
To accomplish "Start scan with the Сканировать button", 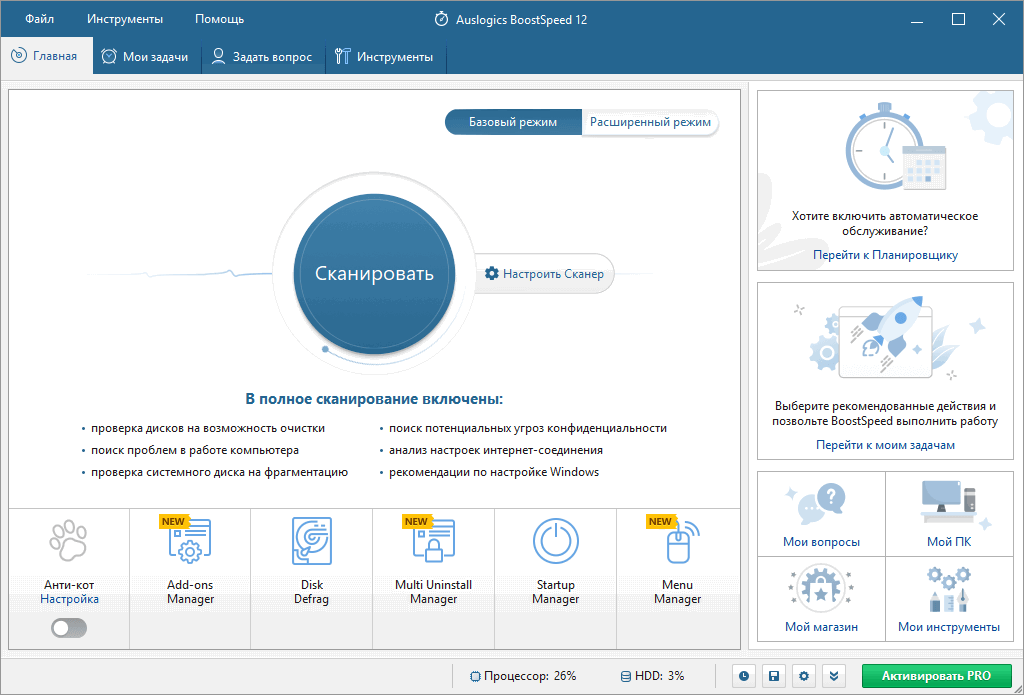I will click(x=374, y=274).
